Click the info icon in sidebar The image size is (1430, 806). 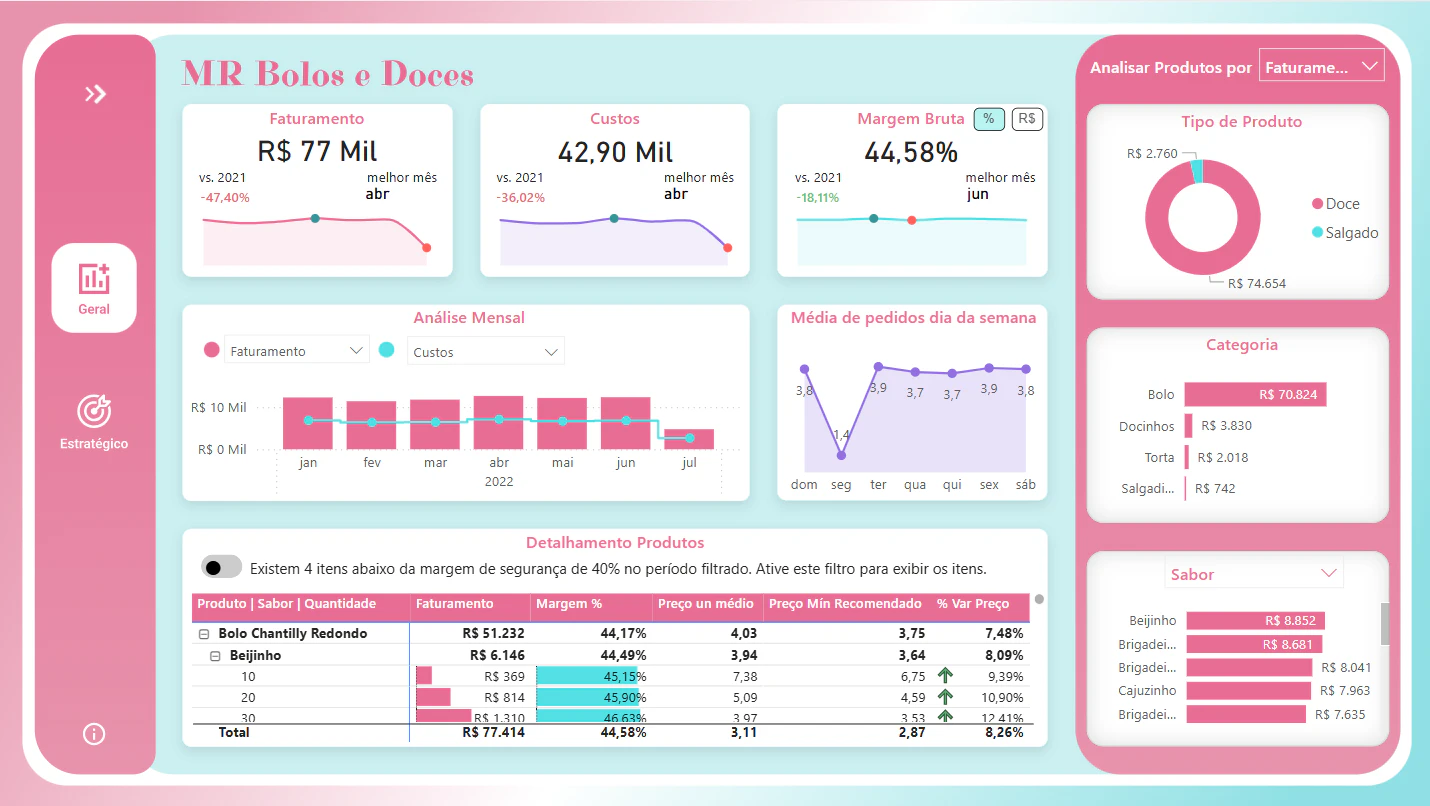tap(94, 734)
